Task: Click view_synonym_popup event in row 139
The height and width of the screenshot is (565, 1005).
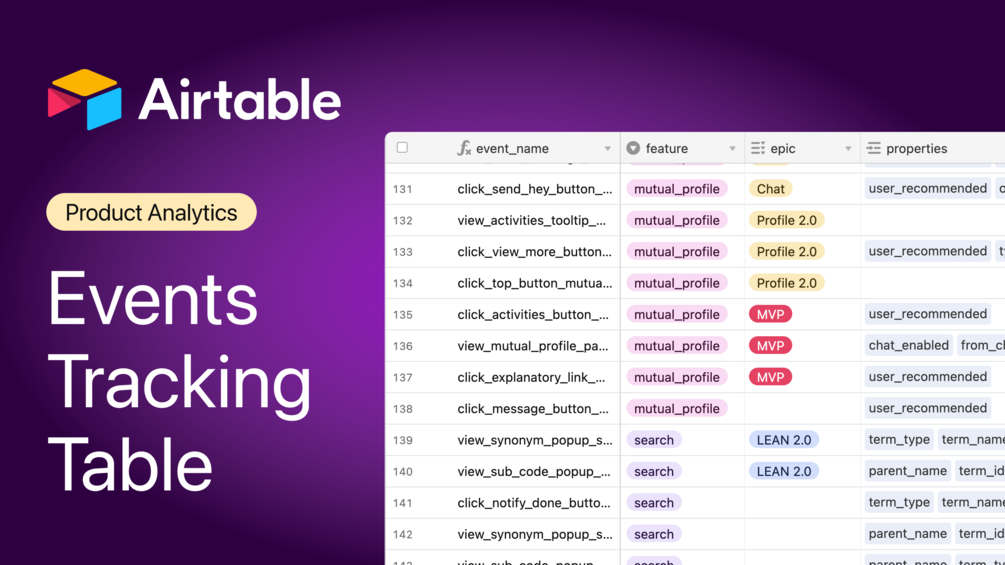Action: click(x=535, y=440)
